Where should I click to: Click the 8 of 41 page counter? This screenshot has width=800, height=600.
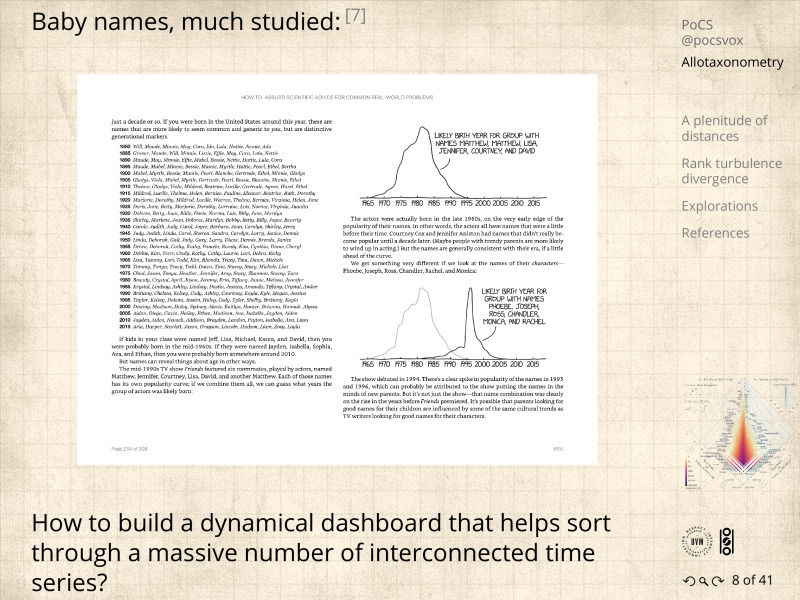pyautogui.click(x=753, y=580)
